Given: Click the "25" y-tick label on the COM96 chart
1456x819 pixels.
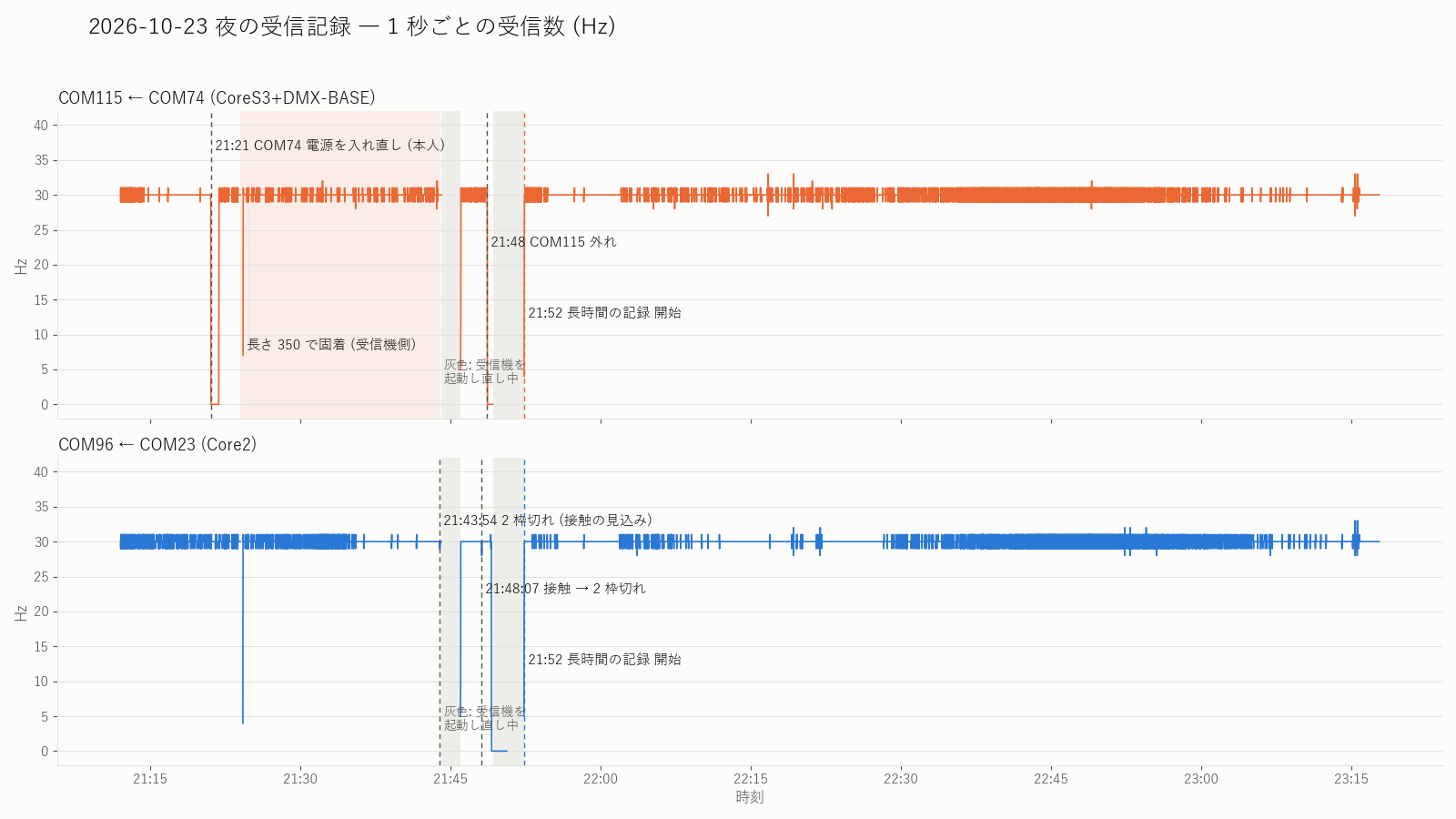Looking at the screenshot, I should click(x=41, y=577).
